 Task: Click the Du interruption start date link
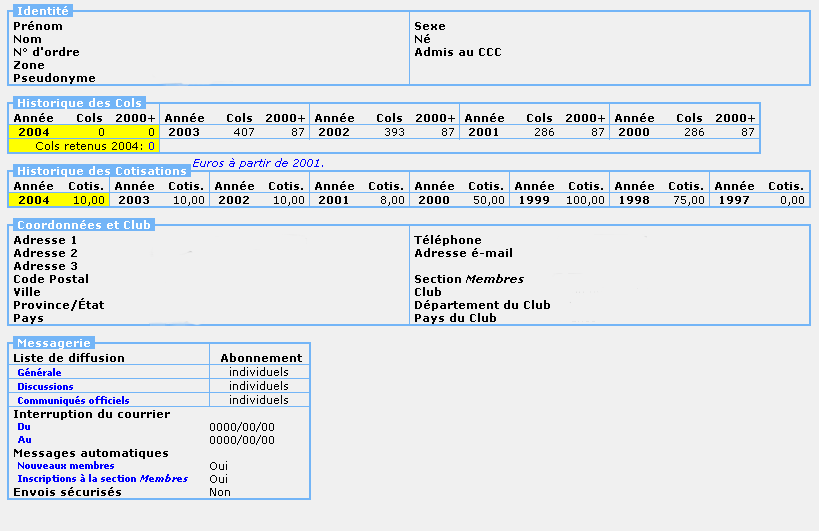coord(24,427)
